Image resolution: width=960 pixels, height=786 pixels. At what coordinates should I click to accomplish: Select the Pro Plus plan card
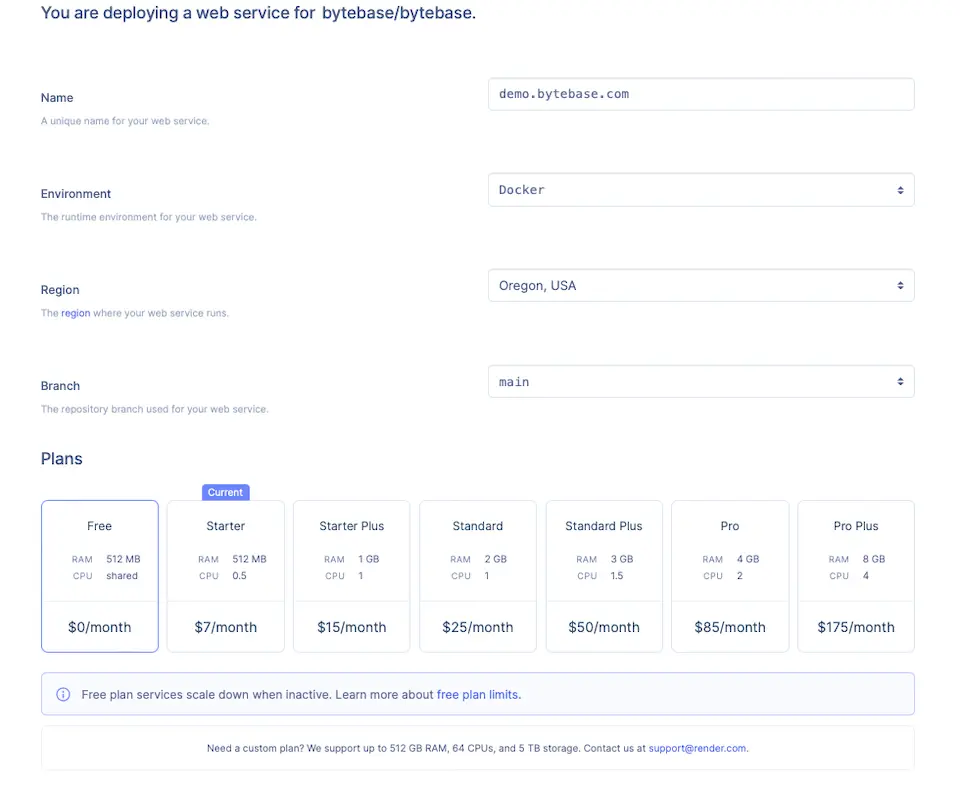[855, 575]
